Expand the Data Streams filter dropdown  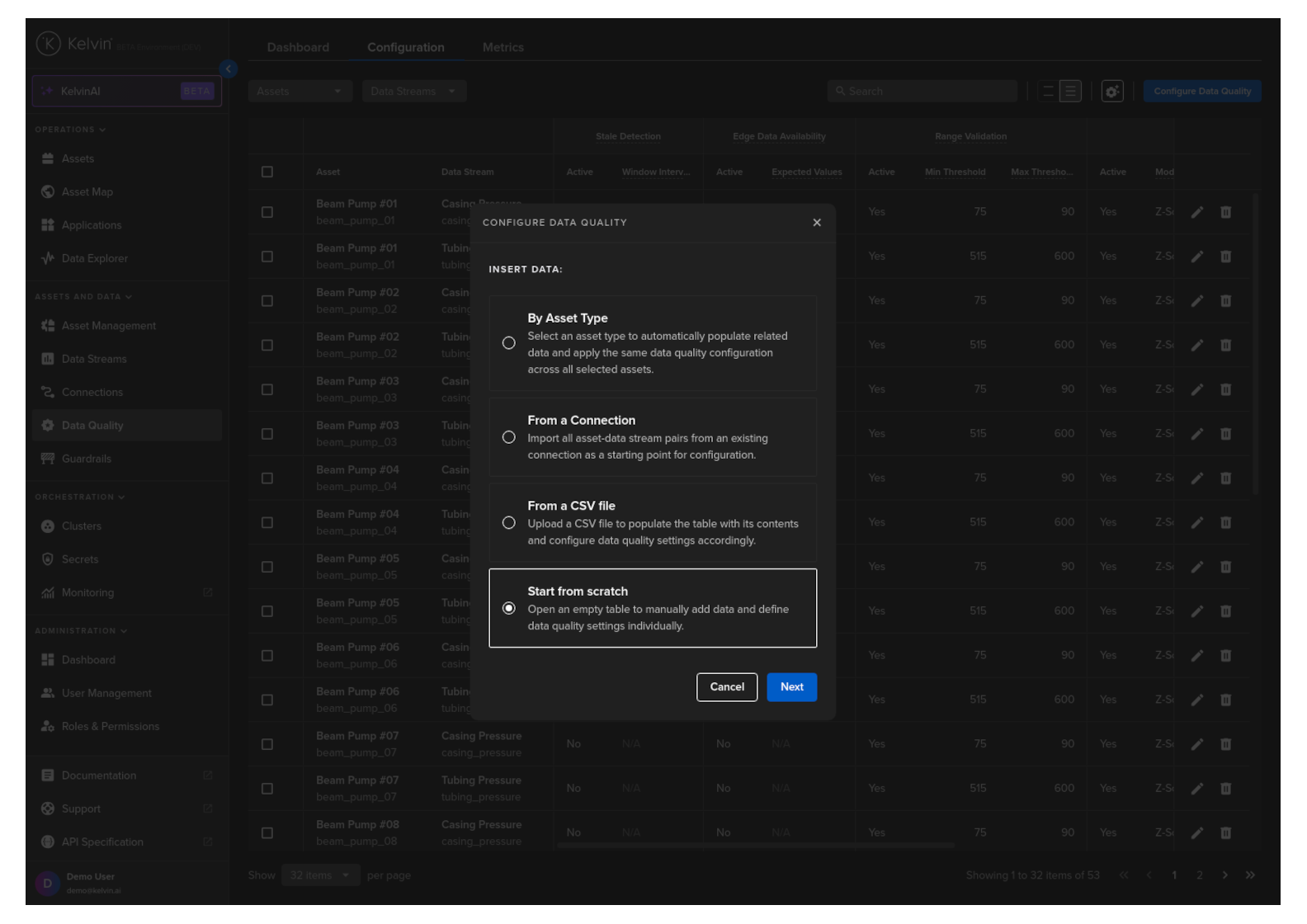[413, 92]
